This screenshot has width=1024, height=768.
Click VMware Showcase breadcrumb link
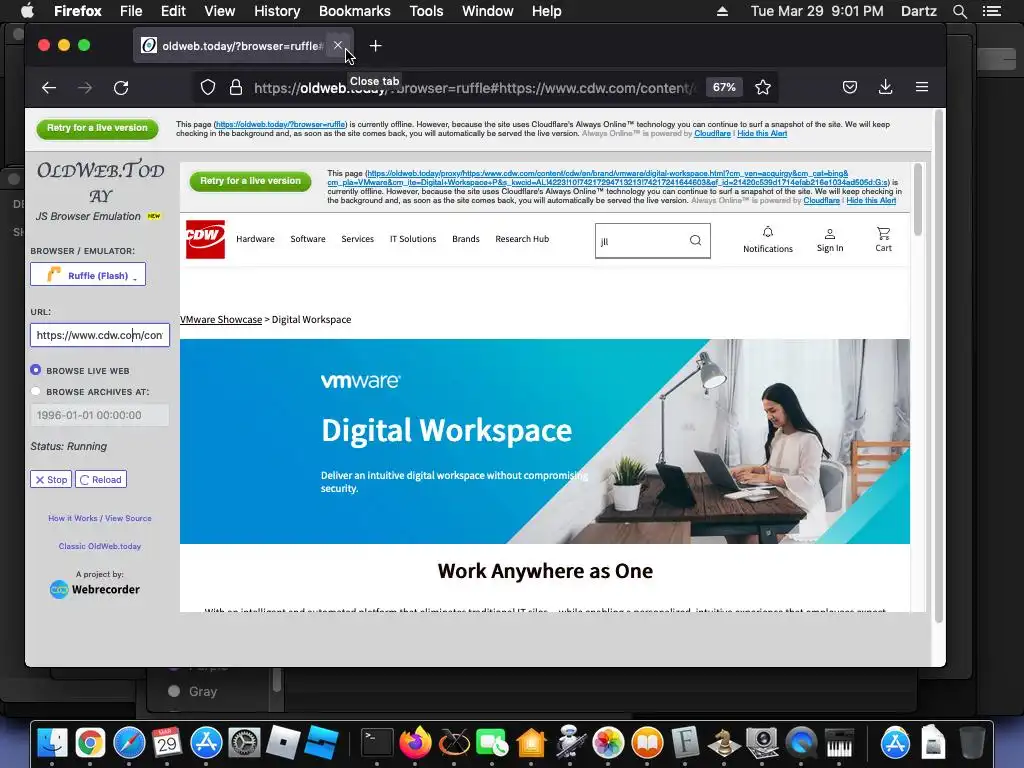click(x=221, y=319)
